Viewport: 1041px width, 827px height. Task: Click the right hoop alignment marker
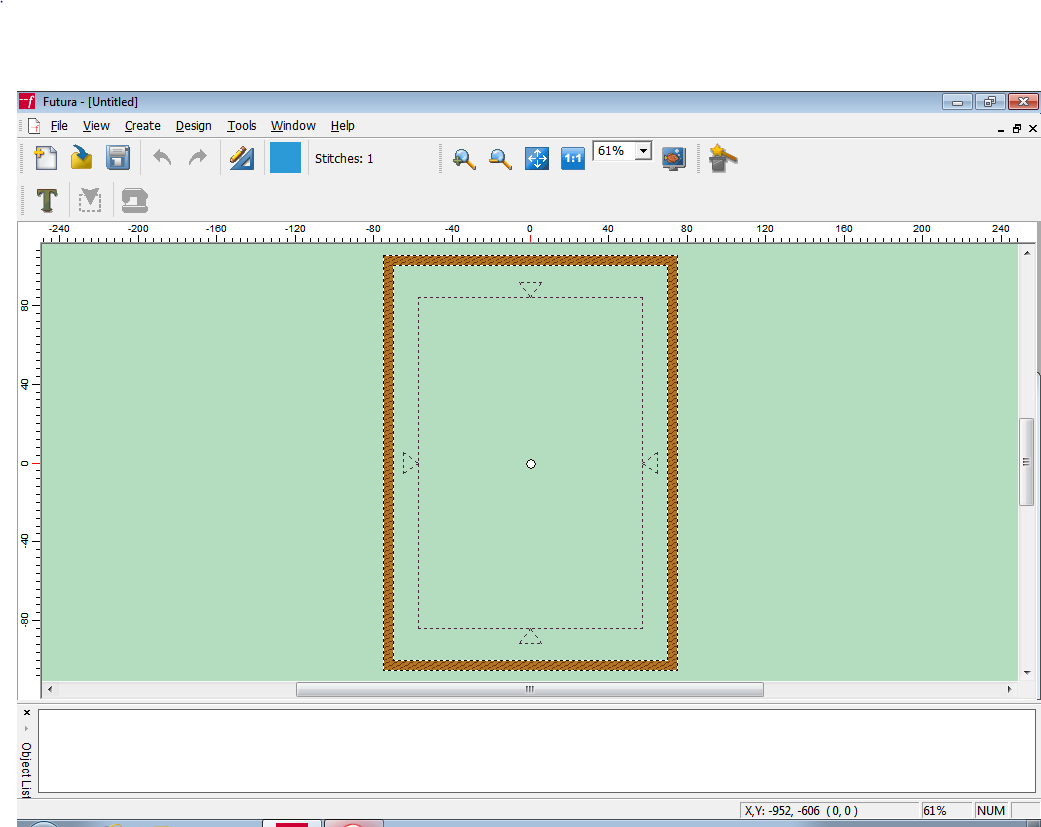(651, 463)
